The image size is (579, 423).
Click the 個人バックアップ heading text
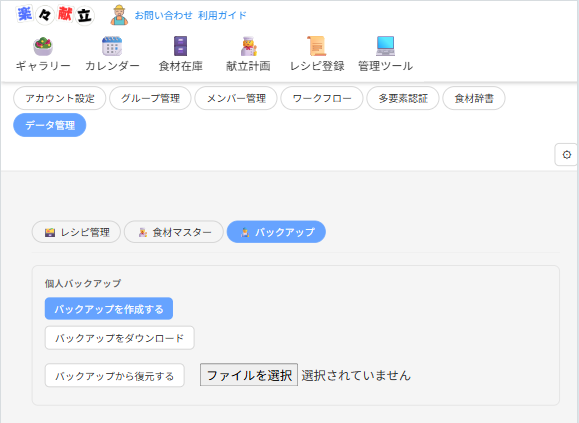(x=83, y=283)
